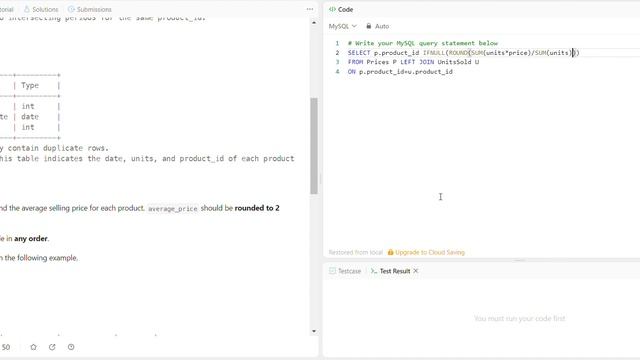Click the bold 'any order' text
Viewport: 640px width, 360px height.
31,238
